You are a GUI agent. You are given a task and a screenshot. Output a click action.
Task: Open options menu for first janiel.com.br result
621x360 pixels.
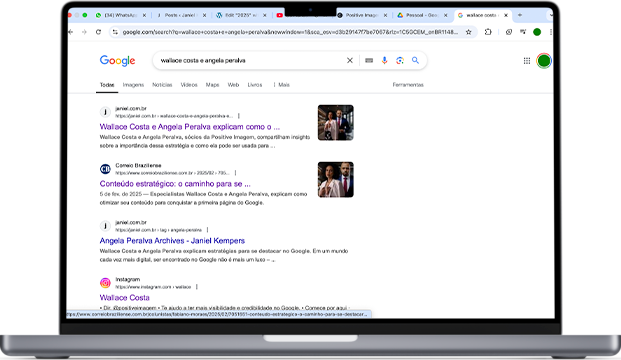[x=239, y=116]
